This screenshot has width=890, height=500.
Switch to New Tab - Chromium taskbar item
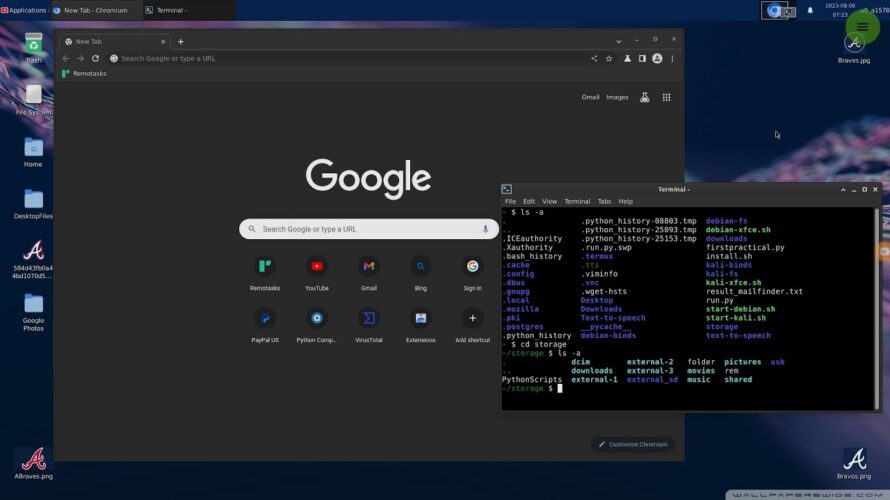[x=95, y=10]
